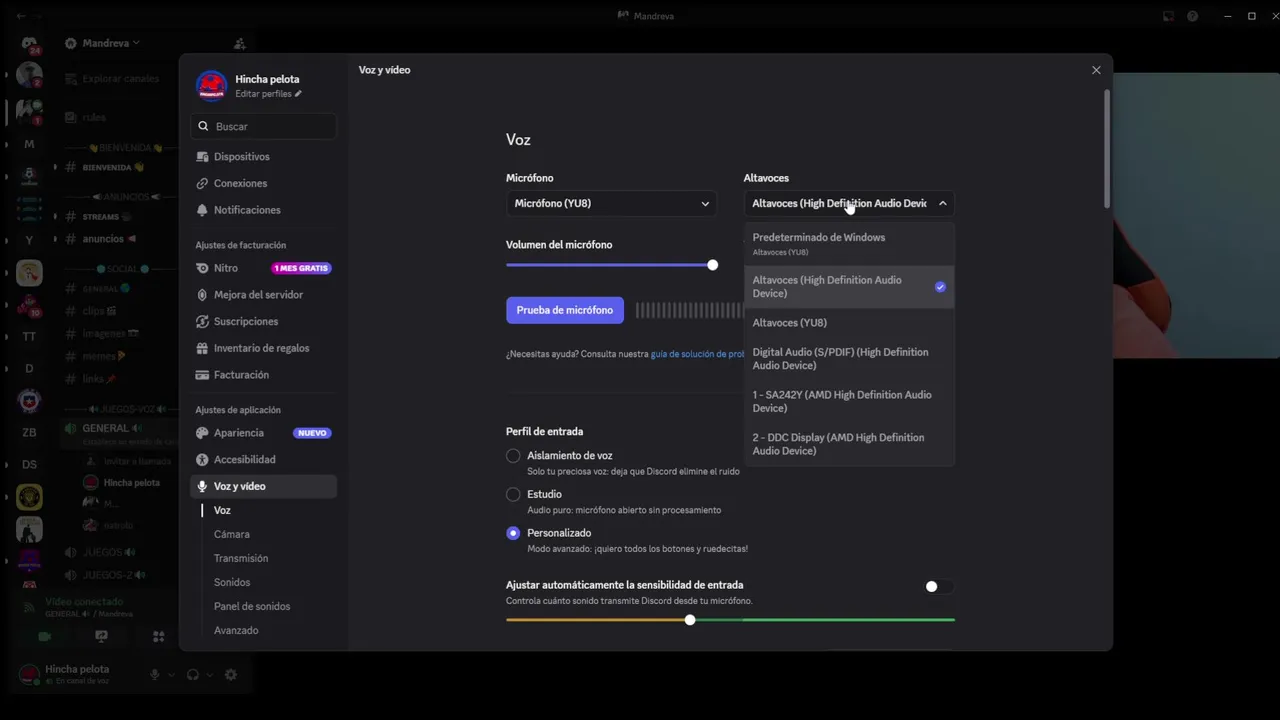Click the invite members icon beside Mandreva
The image size is (1280, 720).
point(239,43)
